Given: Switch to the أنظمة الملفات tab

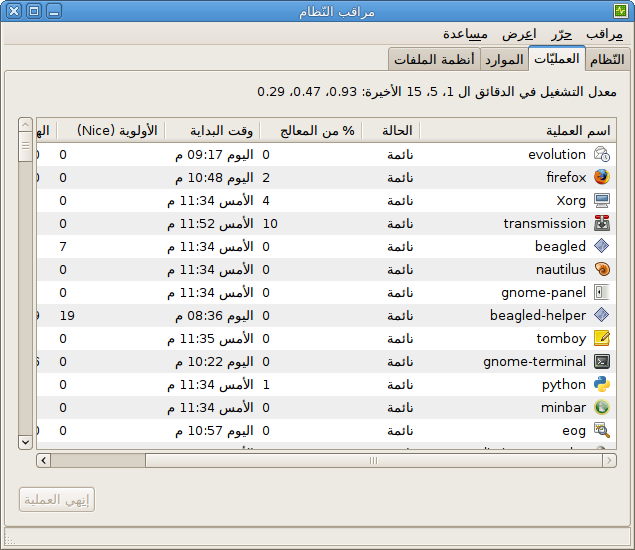Looking at the screenshot, I should click(434, 59).
